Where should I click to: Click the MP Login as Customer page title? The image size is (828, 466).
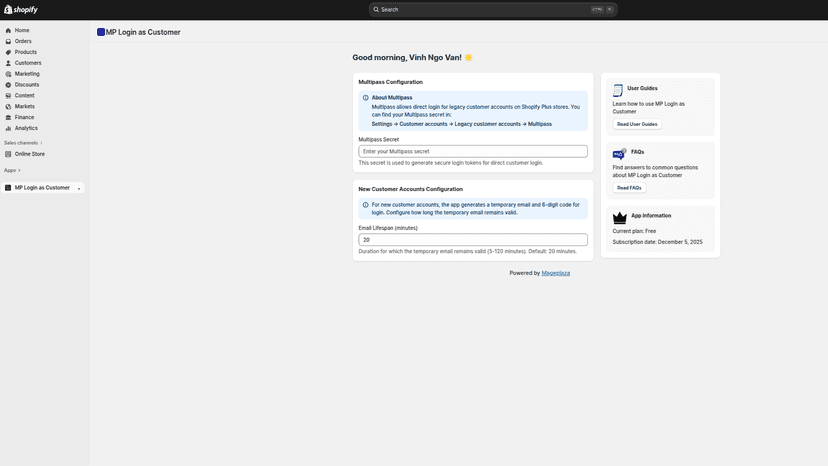(x=143, y=32)
